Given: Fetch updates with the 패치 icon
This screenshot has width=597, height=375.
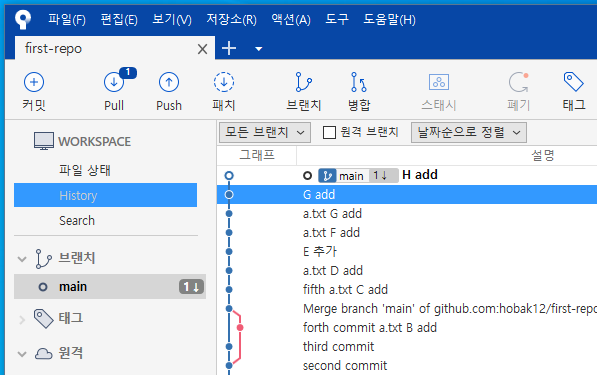Looking at the screenshot, I should [224, 82].
